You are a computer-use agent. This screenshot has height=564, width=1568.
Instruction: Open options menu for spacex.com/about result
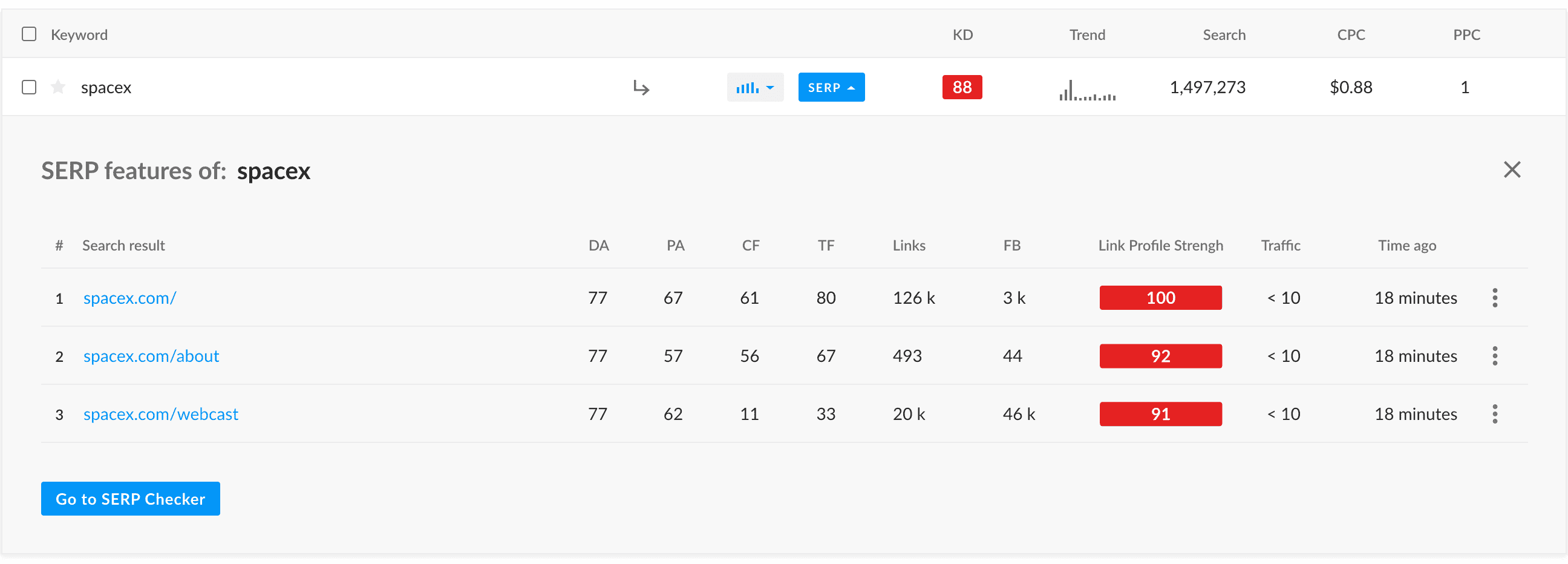pos(1495,356)
